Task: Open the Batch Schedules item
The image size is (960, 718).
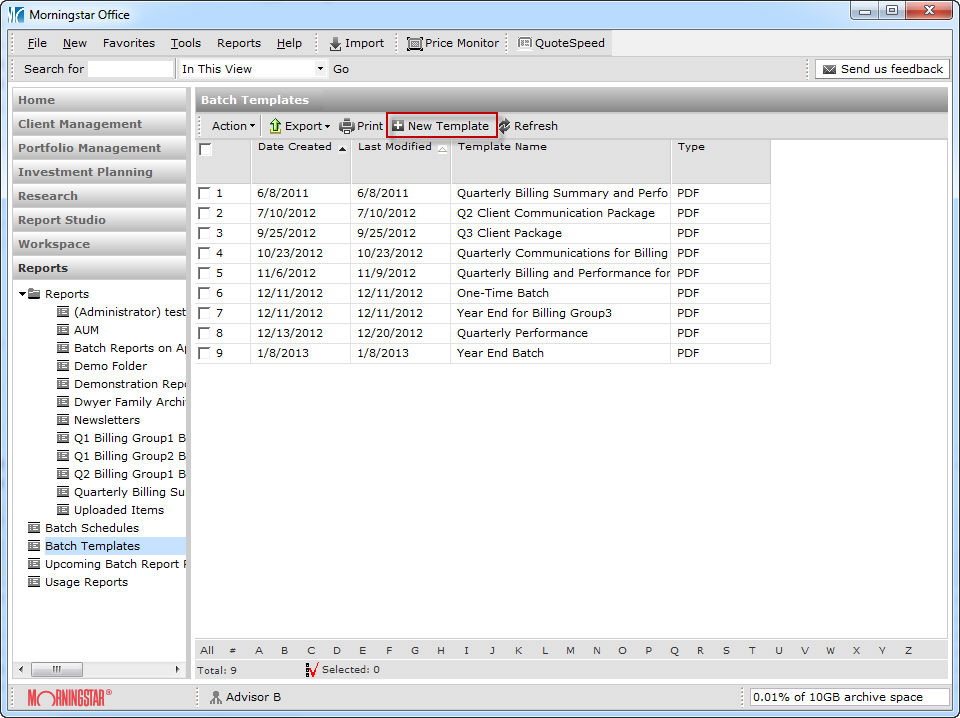Action: pos(91,528)
